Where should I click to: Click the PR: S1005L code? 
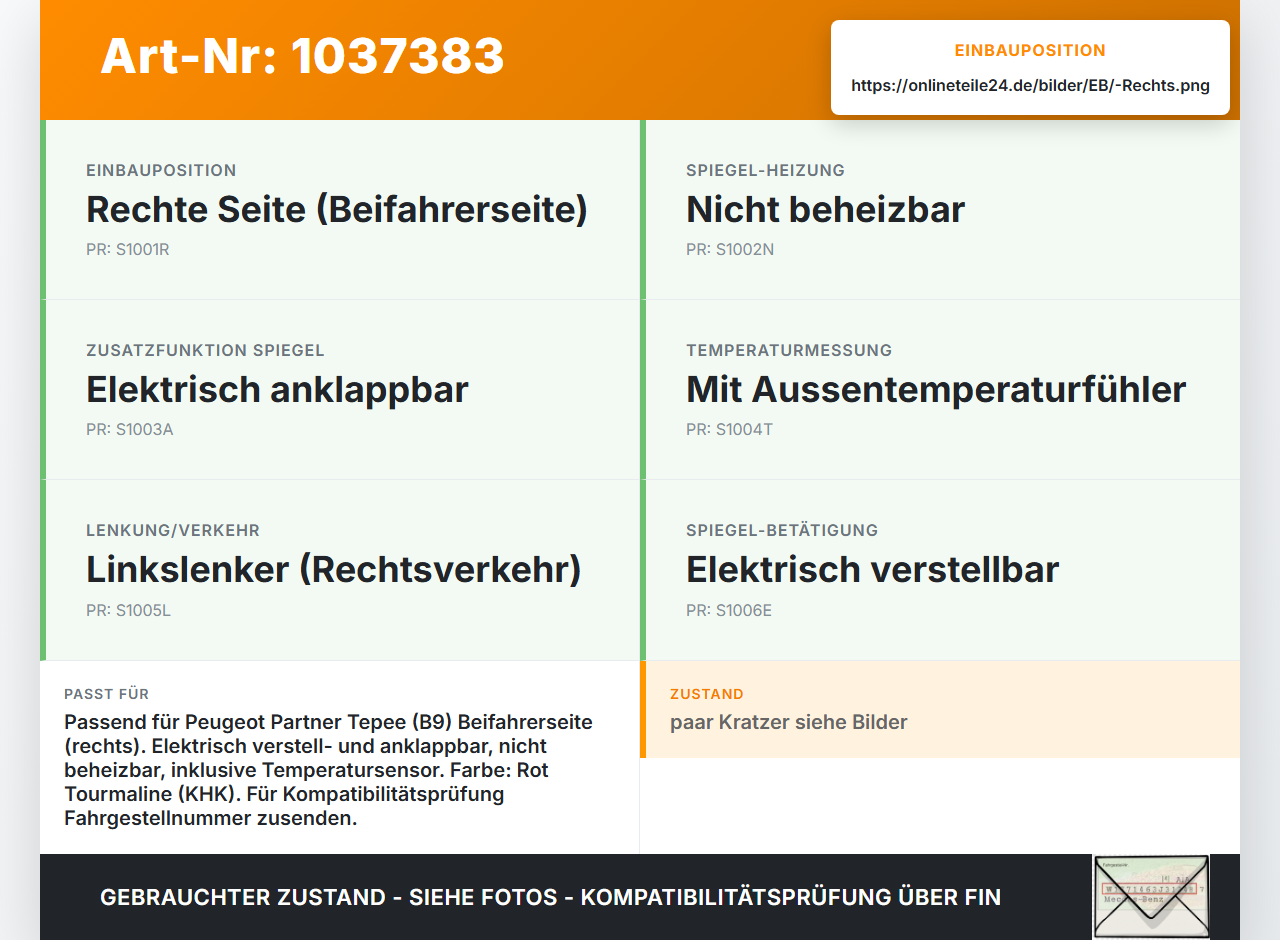[128, 609]
